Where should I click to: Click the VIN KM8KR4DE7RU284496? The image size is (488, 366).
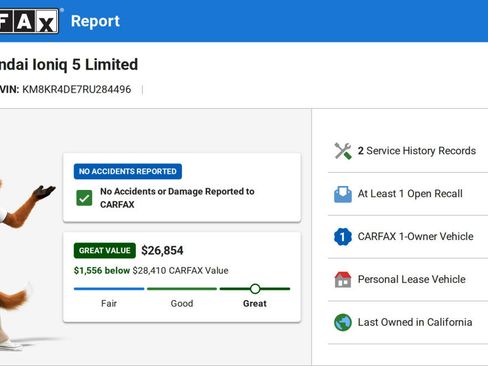(x=77, y=89)
